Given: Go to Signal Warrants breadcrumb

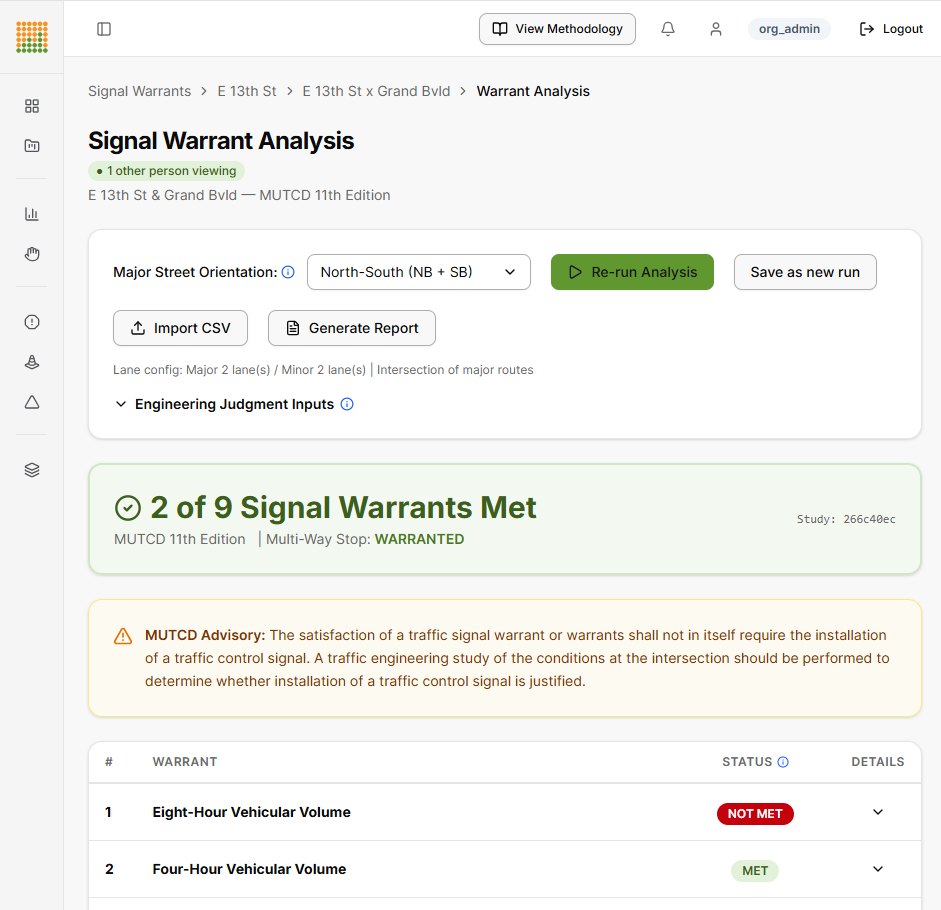Looking at the screenshot, I should point(139,91).
